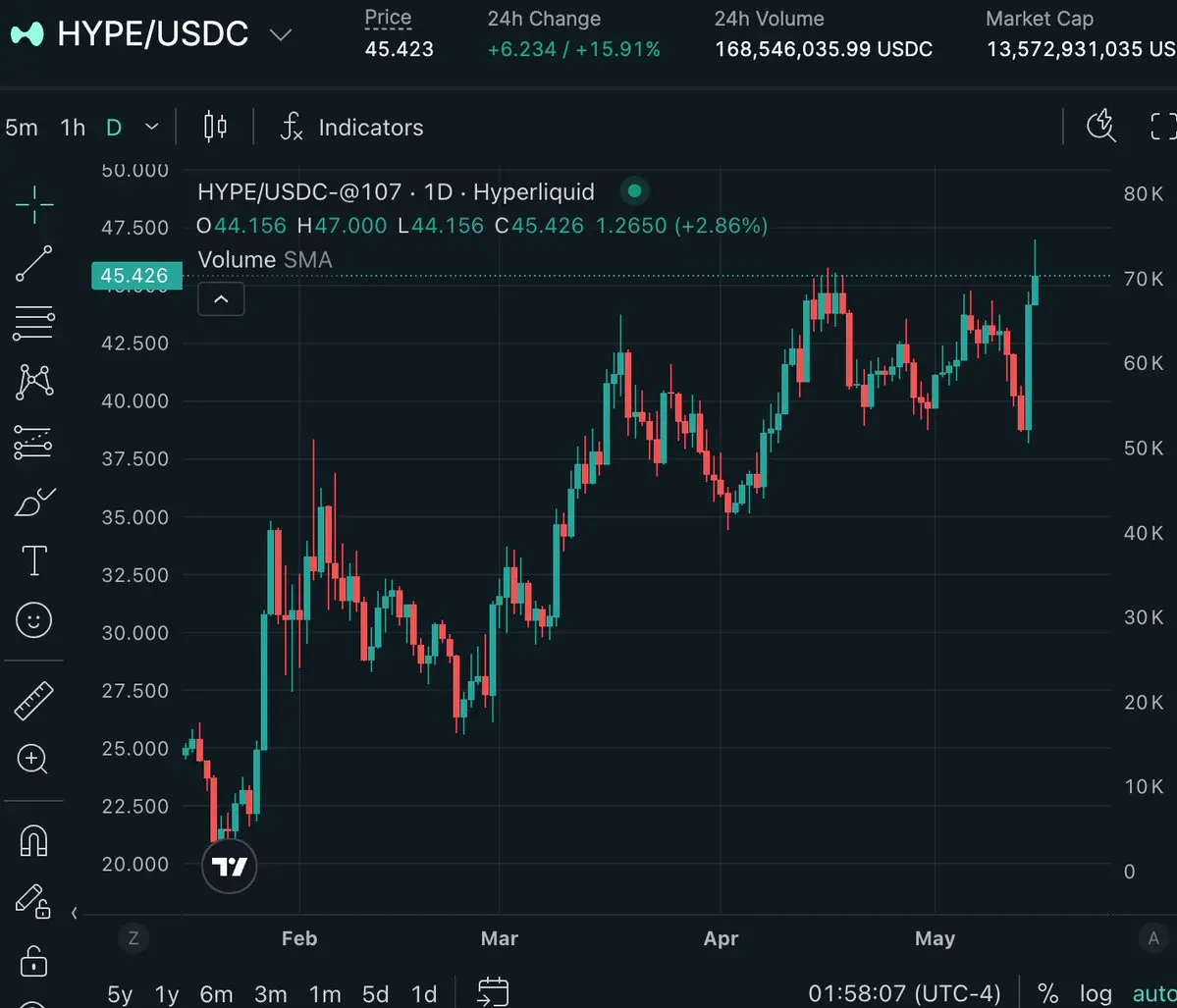Collapse the indicator legend chevron
Image resolution: width=1177 pixels, height=1008 pixels.
pyautogui.click(x=221, y=298)
